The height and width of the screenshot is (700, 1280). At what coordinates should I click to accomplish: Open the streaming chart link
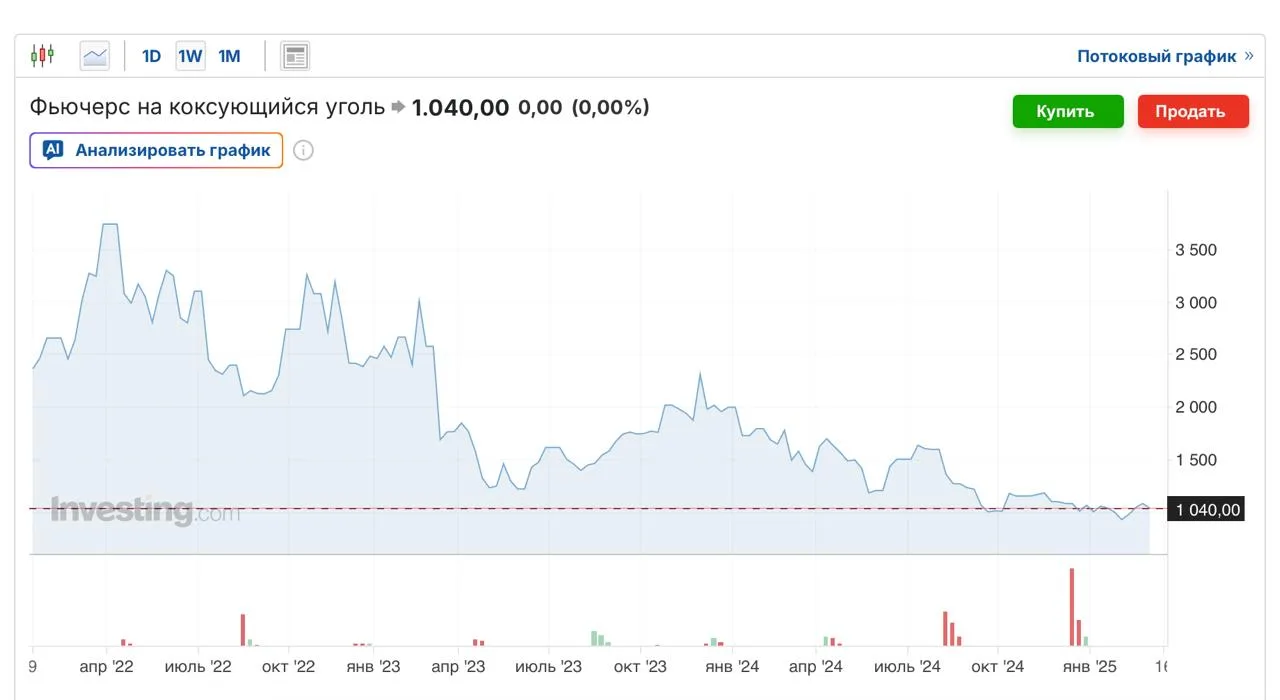click(1156, 56)
